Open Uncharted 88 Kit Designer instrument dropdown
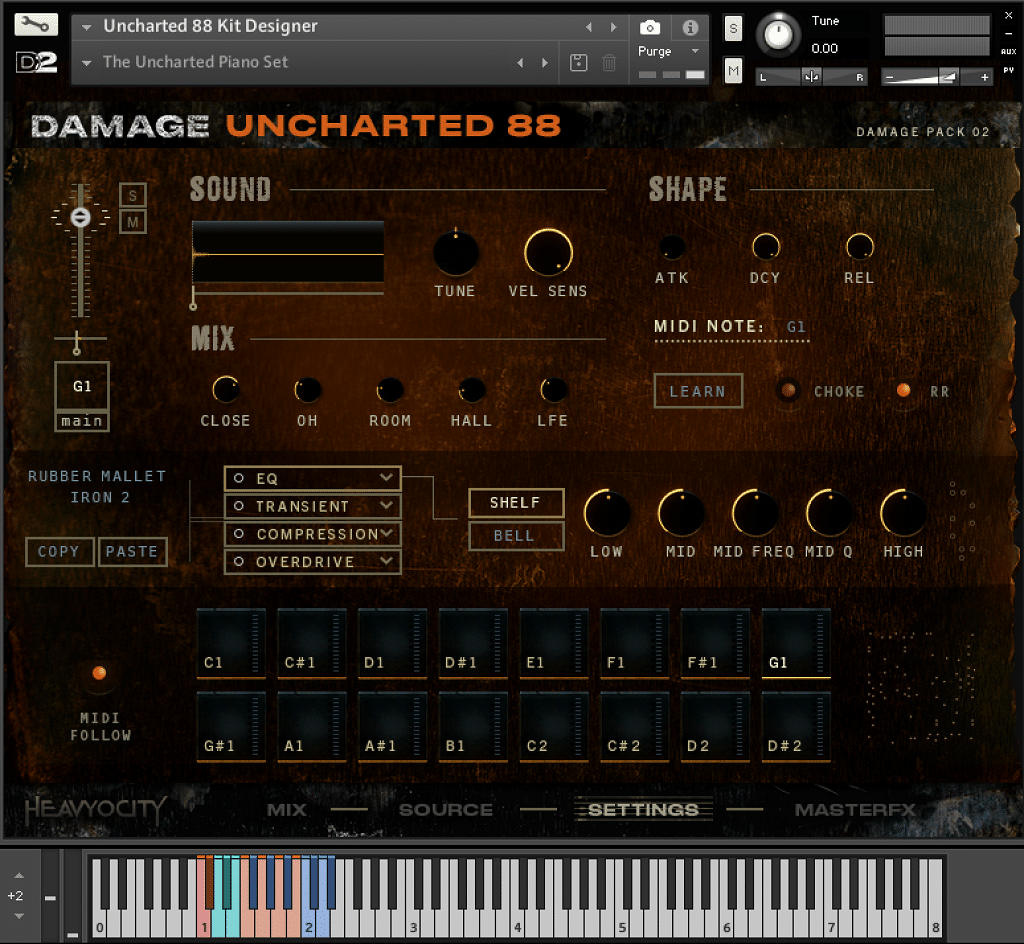1024x944 pixels. (x=86, y=27)
